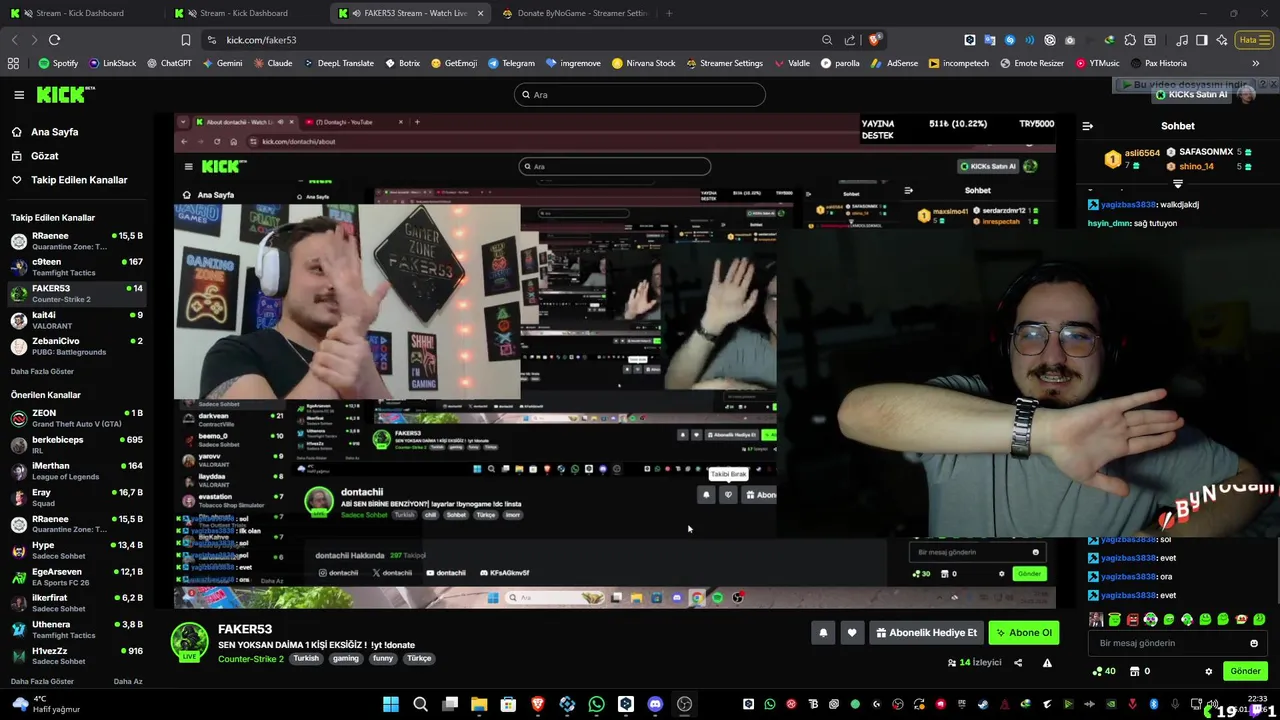Viewport: 1280px width, 720px height.
Task: Open the browser extensions puzzle icon
Action: coord(1130,40)
